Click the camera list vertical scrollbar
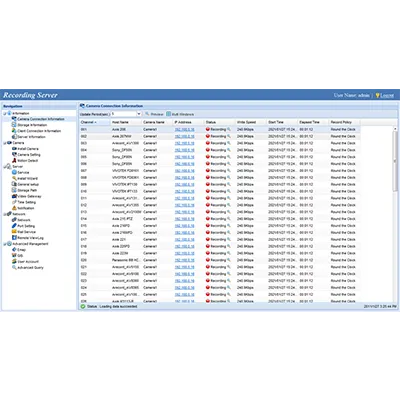 395,213
